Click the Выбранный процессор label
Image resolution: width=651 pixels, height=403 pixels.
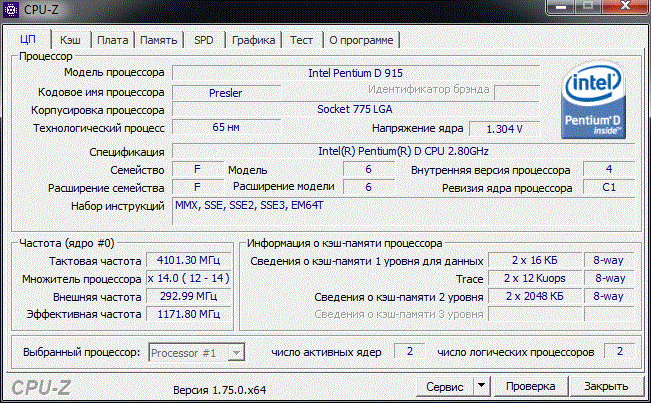click(82, 352)
